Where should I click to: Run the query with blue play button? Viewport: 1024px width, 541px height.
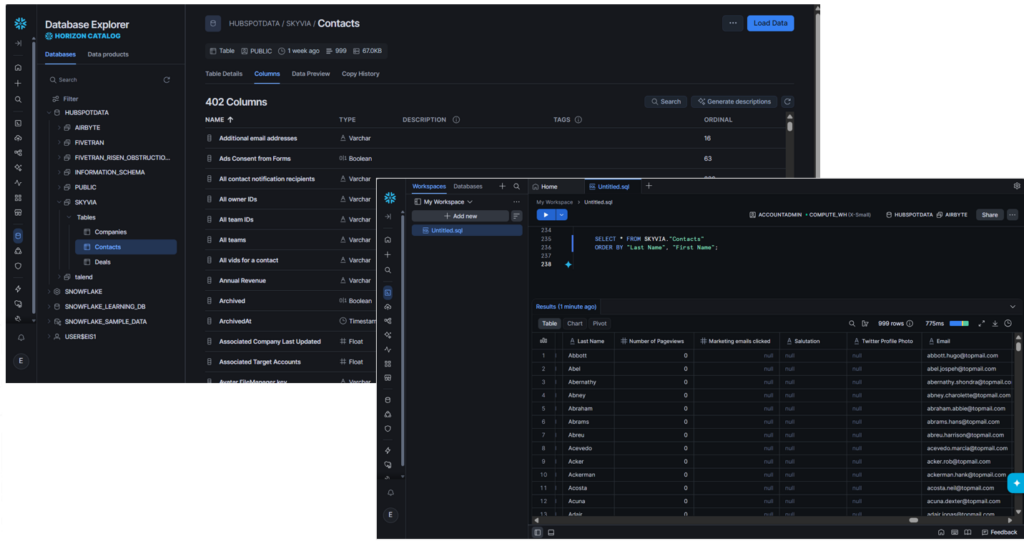pyautogui.click(x=546, y=215)
